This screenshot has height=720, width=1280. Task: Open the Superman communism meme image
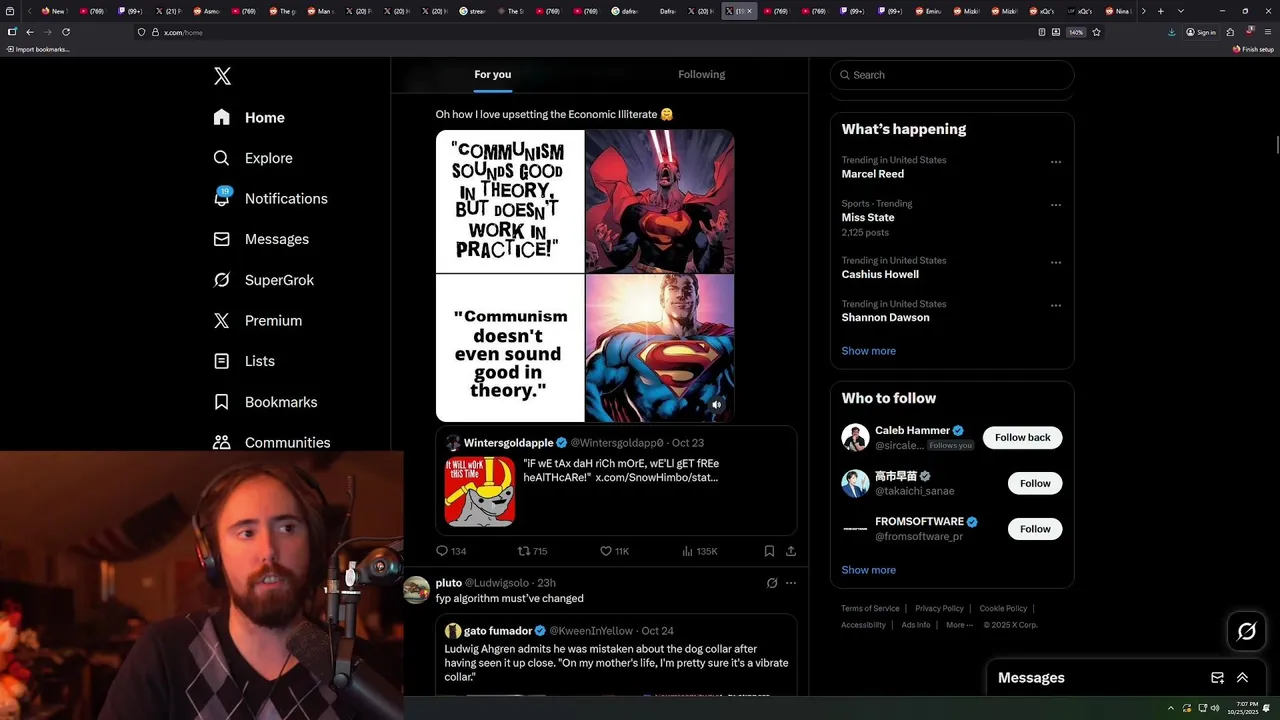pos(585,275)
